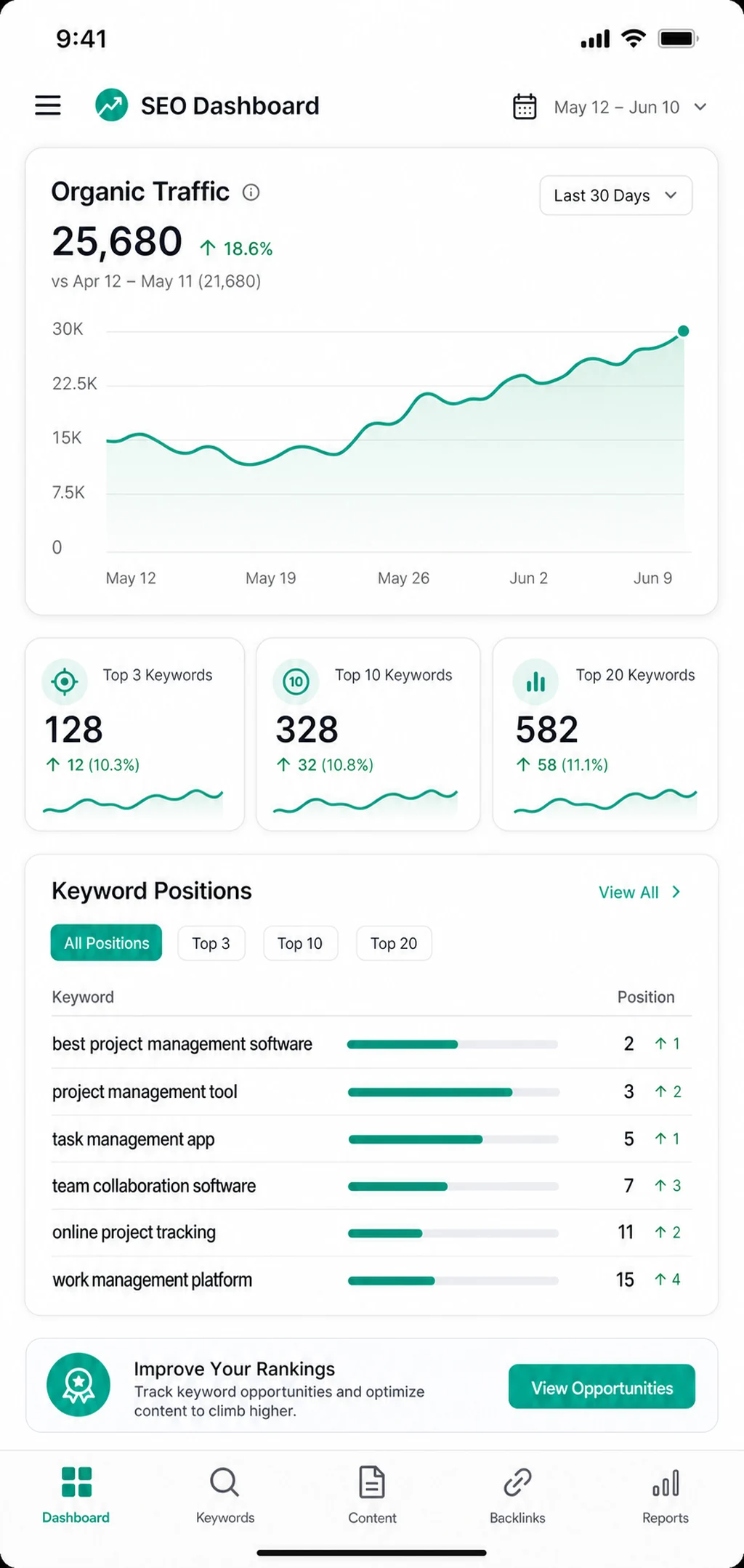Expand the May 12 – Jun 10 date range

pos(630,107)
